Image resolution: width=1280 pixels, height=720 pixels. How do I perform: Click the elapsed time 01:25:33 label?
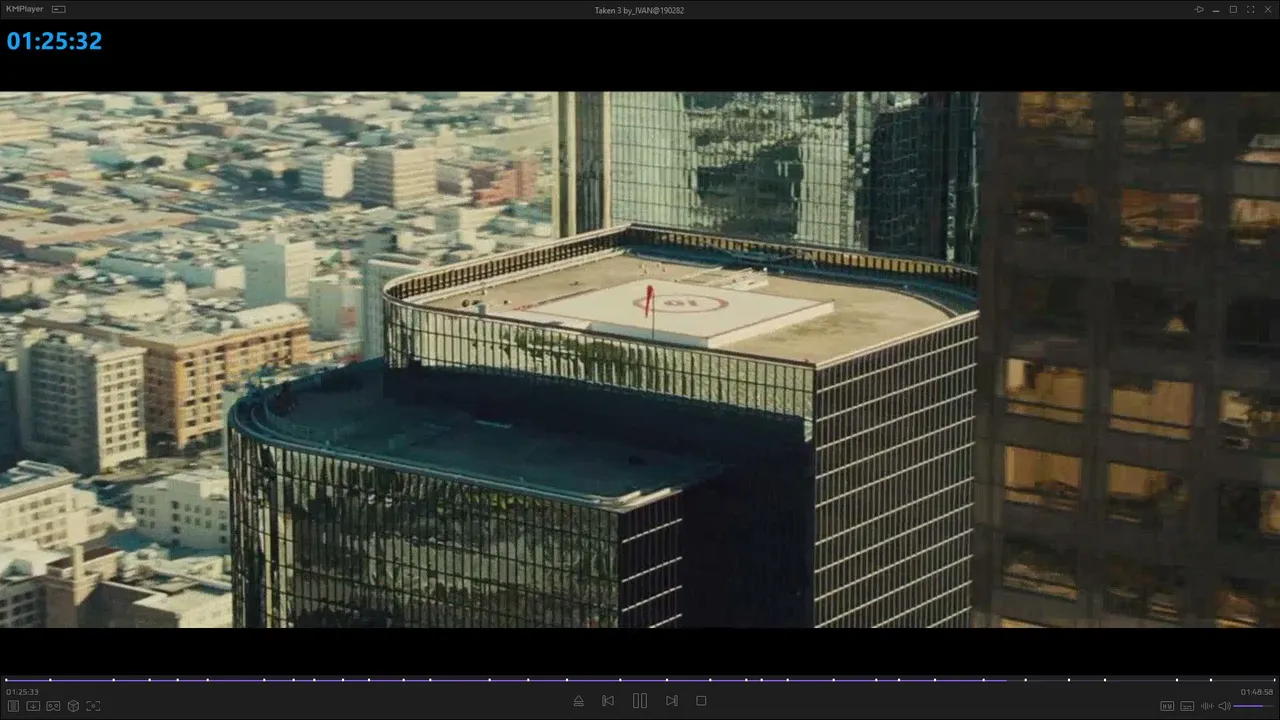pos(22,692)
